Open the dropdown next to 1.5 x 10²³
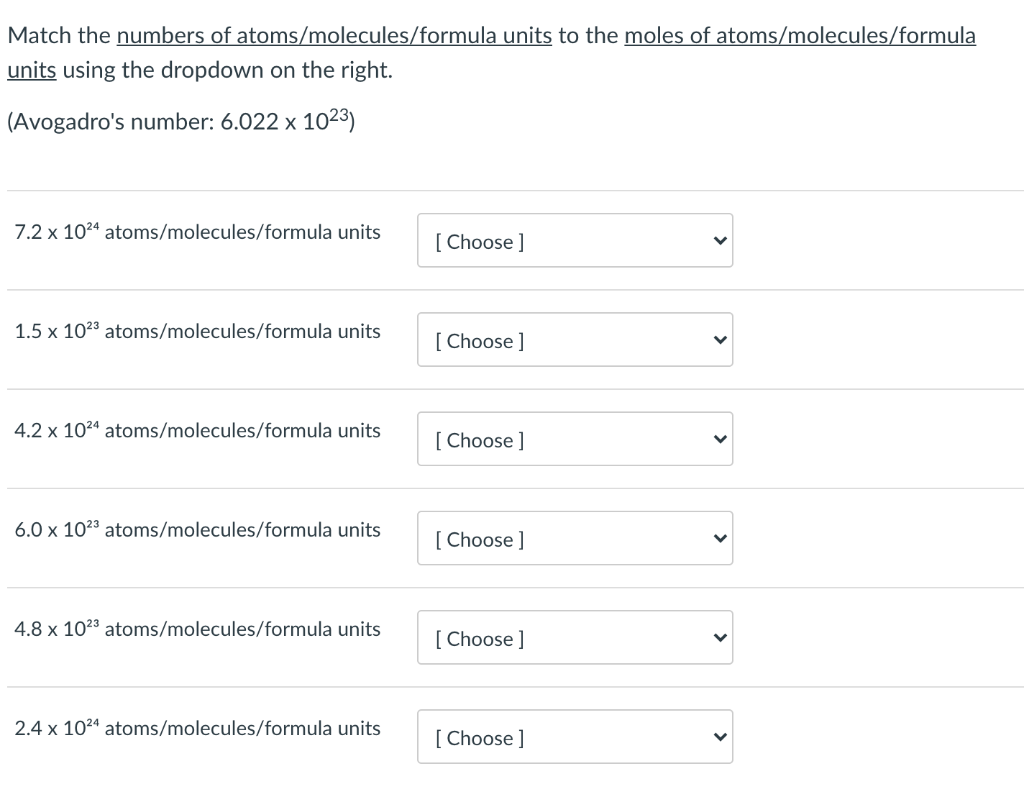The height and width of the screenshot is (797, 1024). [x=575, y=339]
